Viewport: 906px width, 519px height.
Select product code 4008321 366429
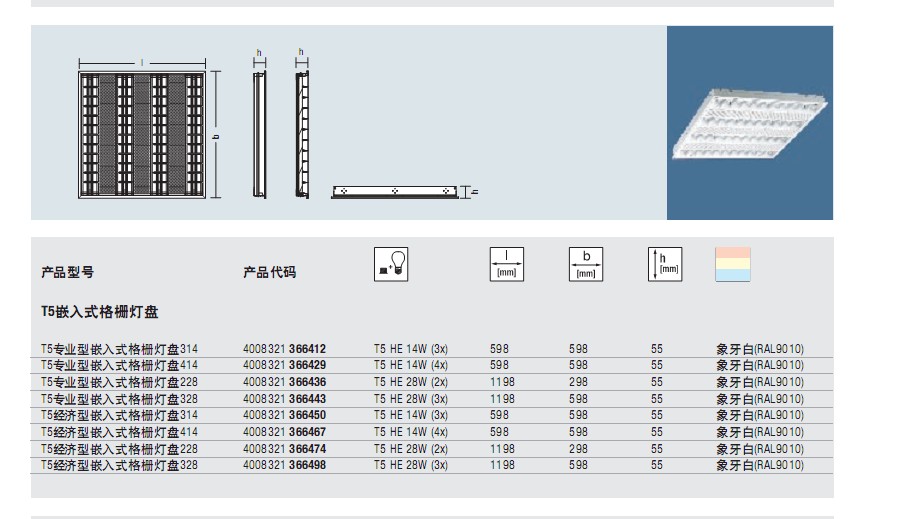click(284, 366)
